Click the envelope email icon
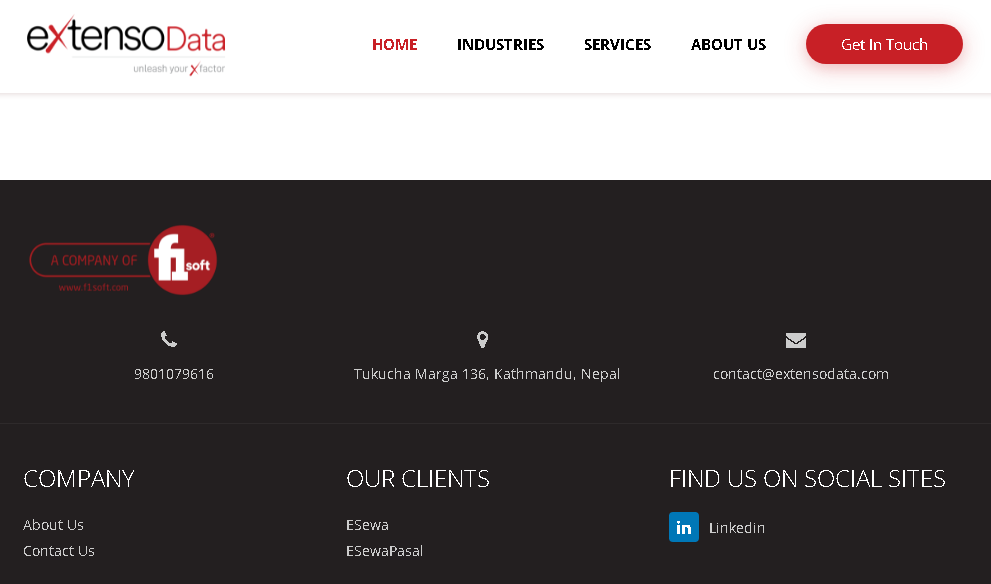Screen dimensions: 991x584 (796, 340)
